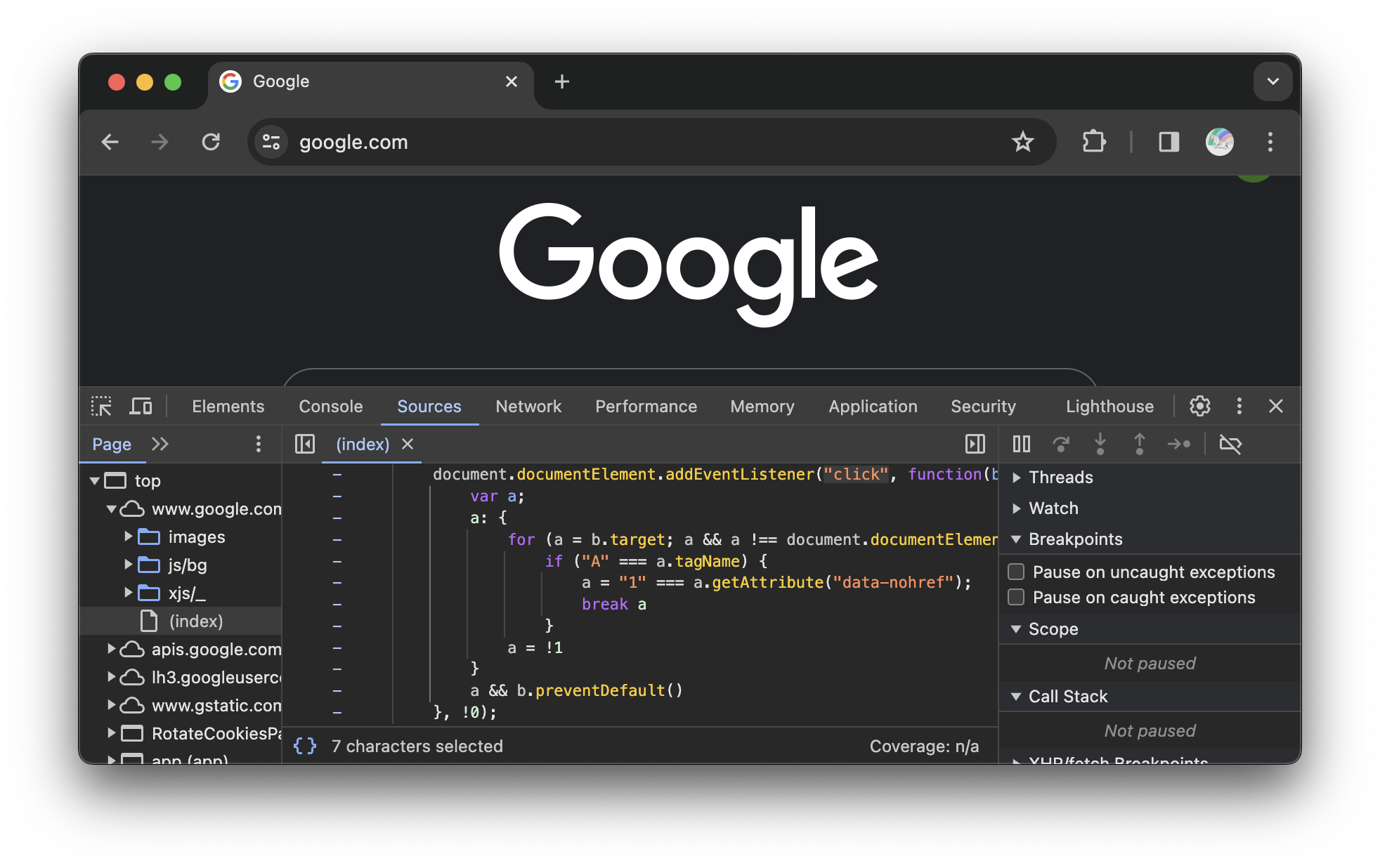Go forward in browser history
This screenshot has width=1380, height=868.
[160, 142]
